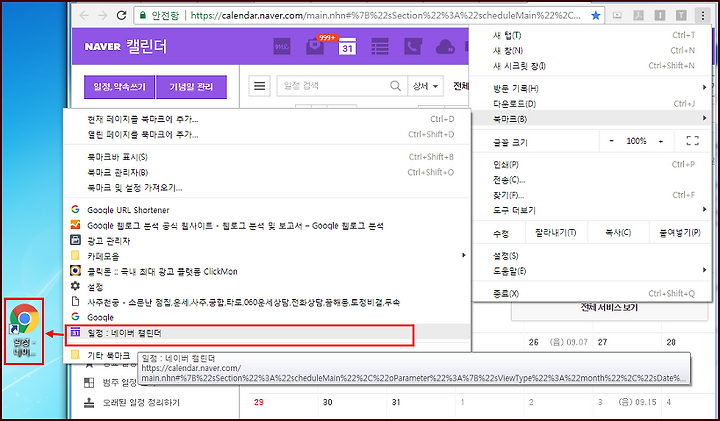Click the browser forward arrow
The image size is (720, 421).
tap(102, 15)
